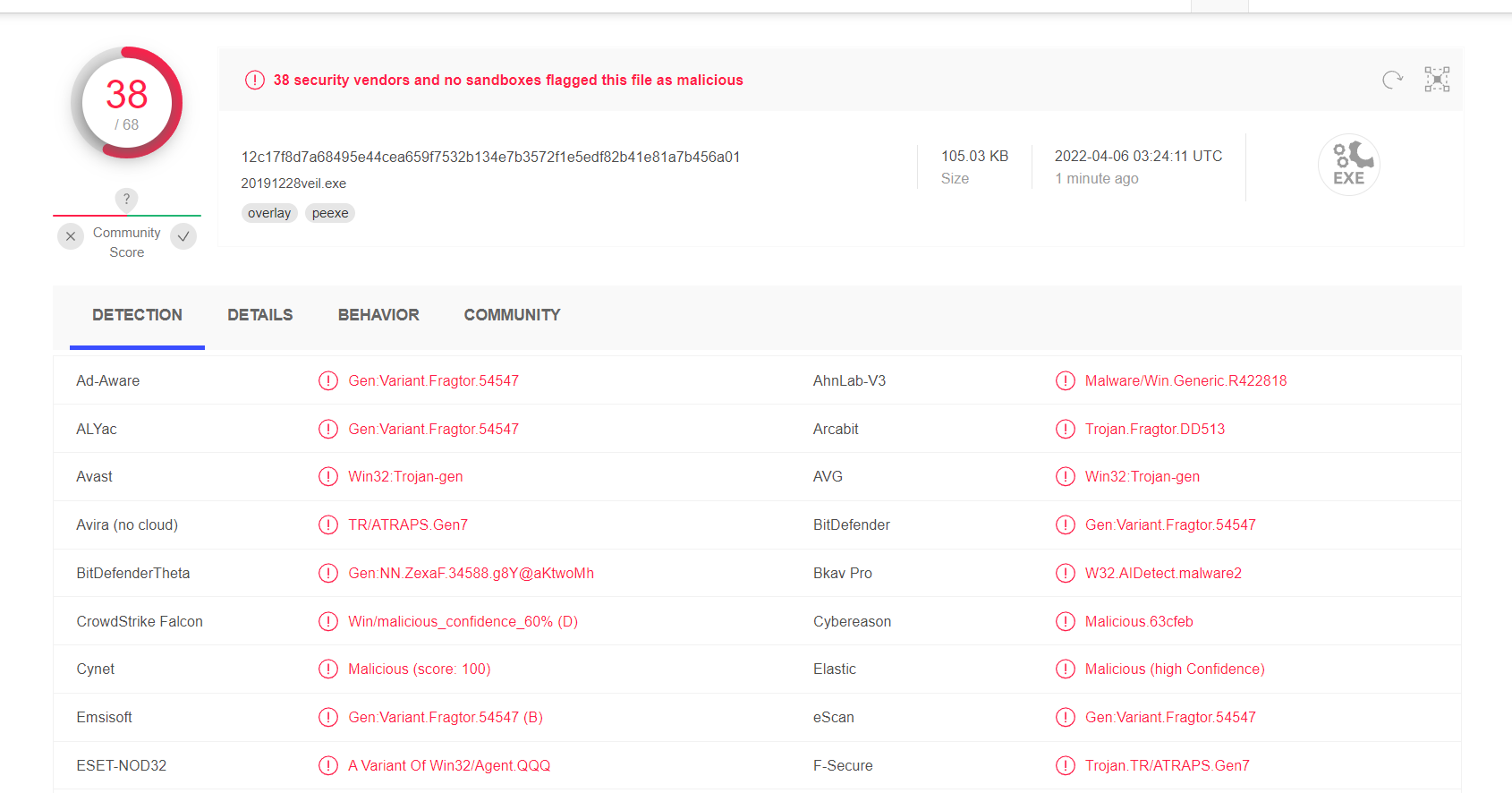Switch to the DETAILS tab
This screenshot has width=1512, height=793.
coord(259,315)
